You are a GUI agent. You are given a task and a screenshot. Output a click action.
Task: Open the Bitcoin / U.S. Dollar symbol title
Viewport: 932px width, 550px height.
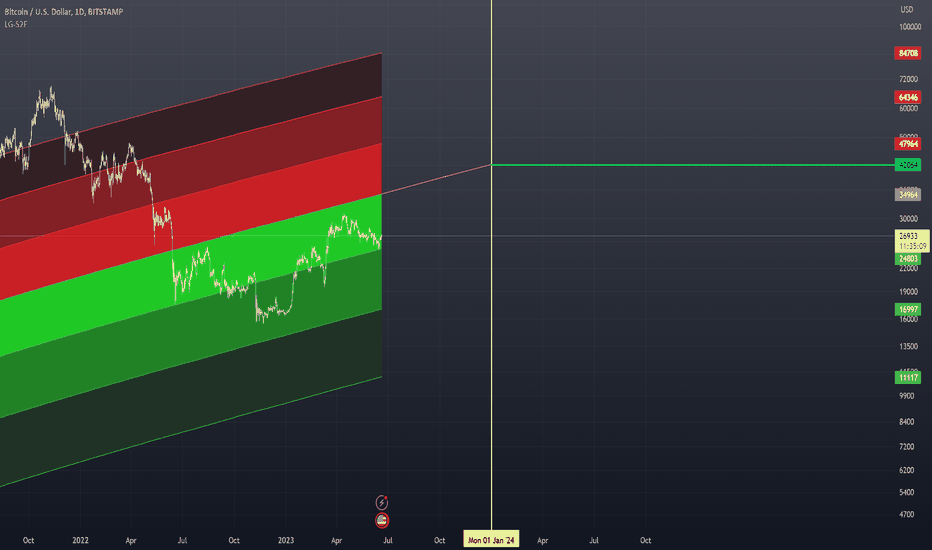(x=64, y=11)
